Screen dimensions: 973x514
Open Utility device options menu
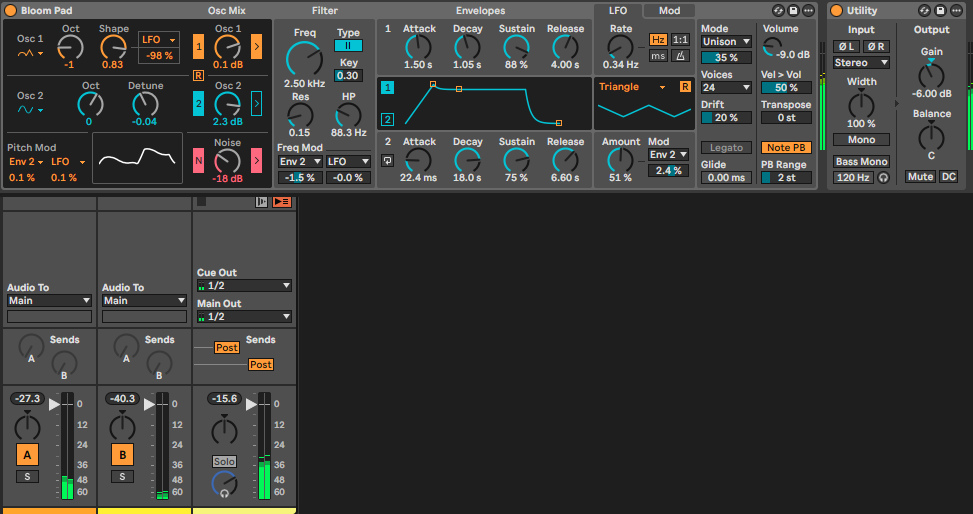[956, 11]
